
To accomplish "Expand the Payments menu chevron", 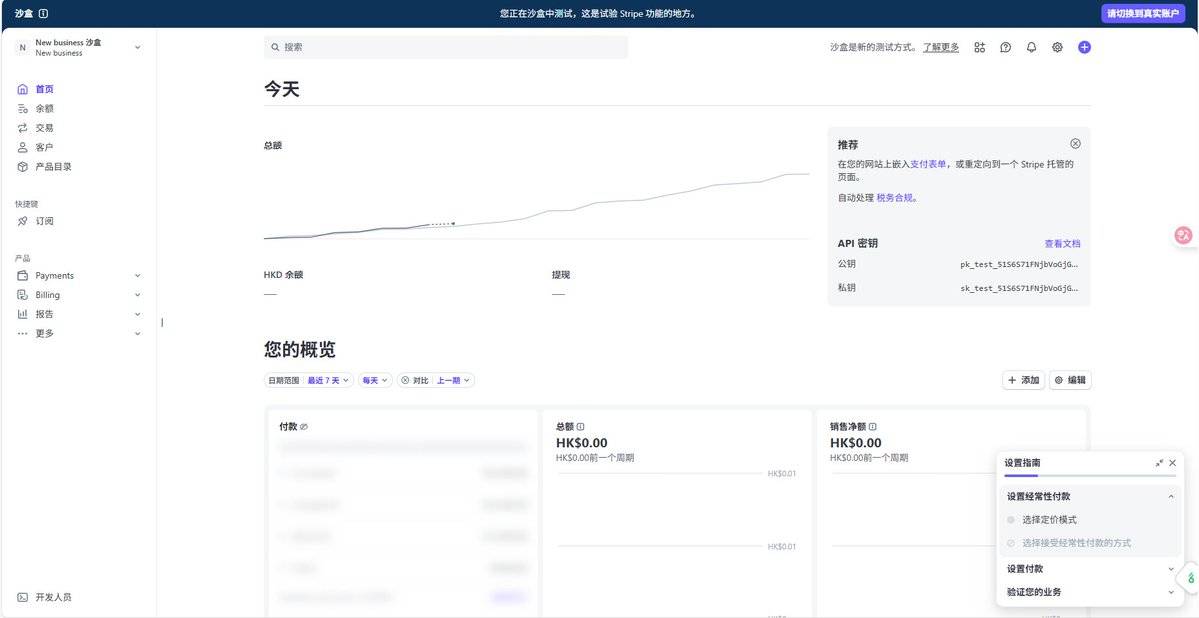I will click(138, 275).
